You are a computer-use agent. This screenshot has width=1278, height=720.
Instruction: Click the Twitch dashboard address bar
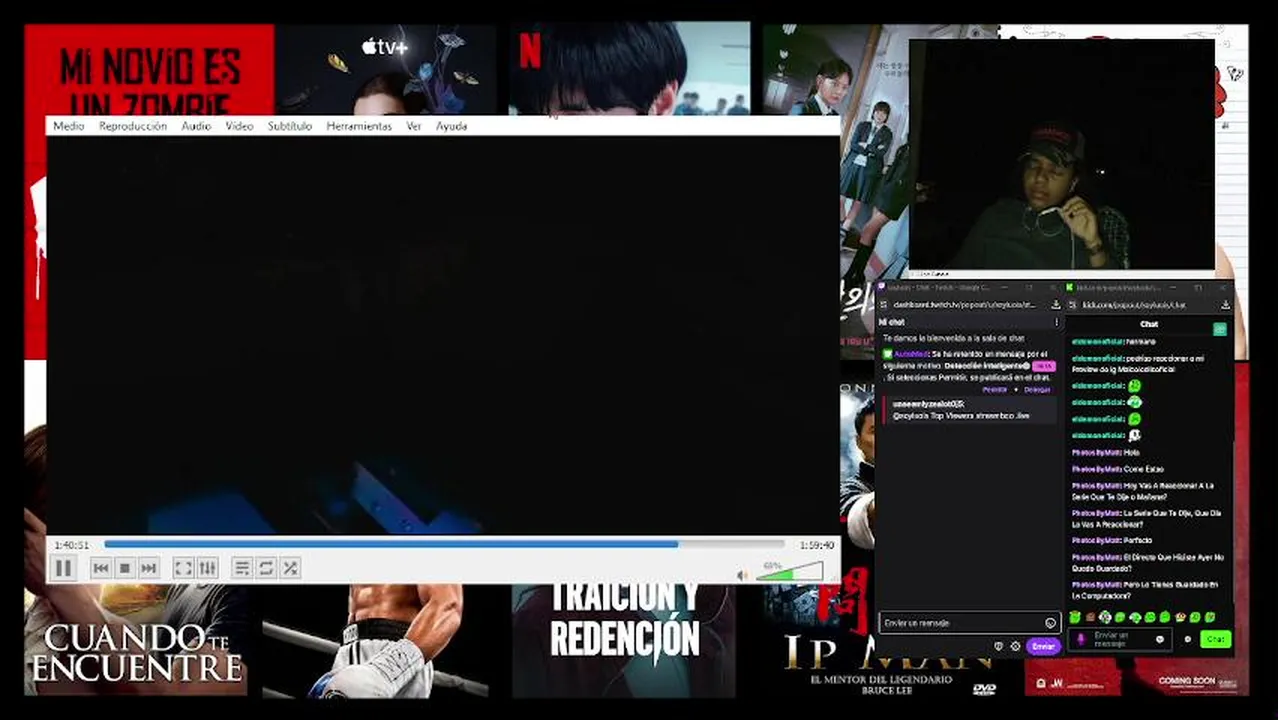(965, 304)
